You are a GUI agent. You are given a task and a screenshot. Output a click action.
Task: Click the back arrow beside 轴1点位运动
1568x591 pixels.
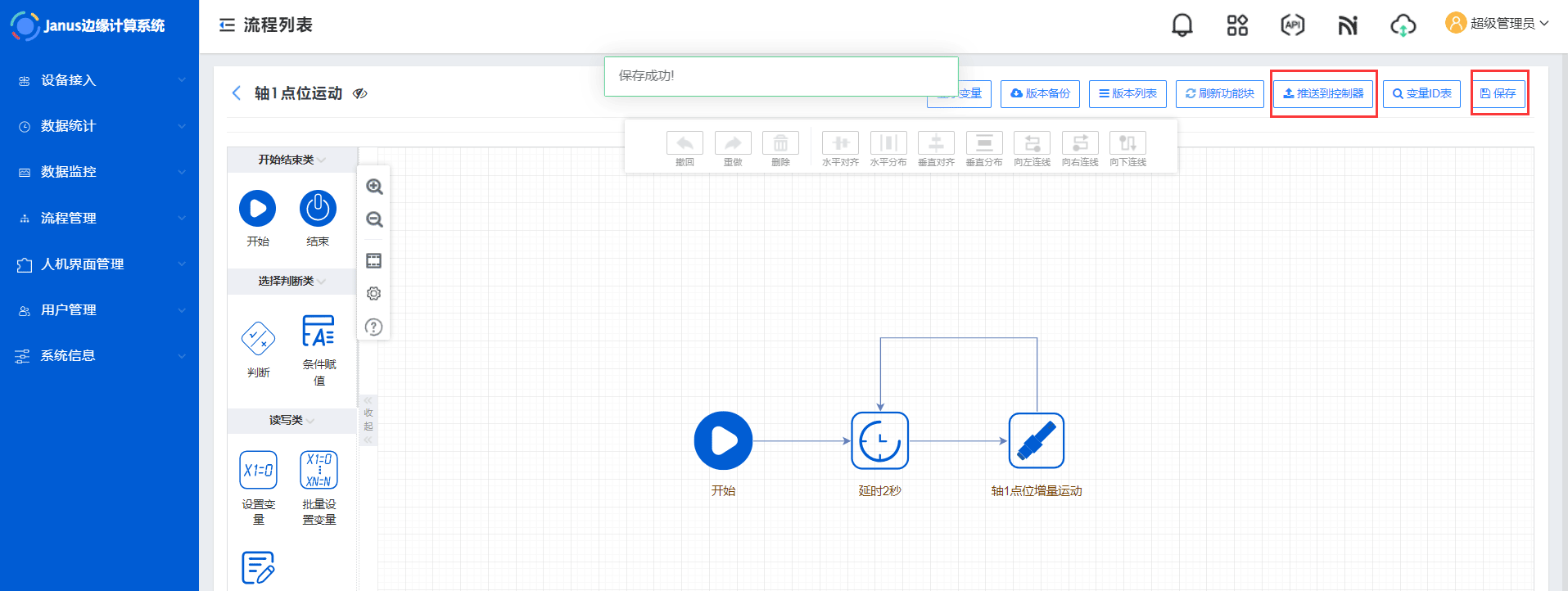pos(237,93)
